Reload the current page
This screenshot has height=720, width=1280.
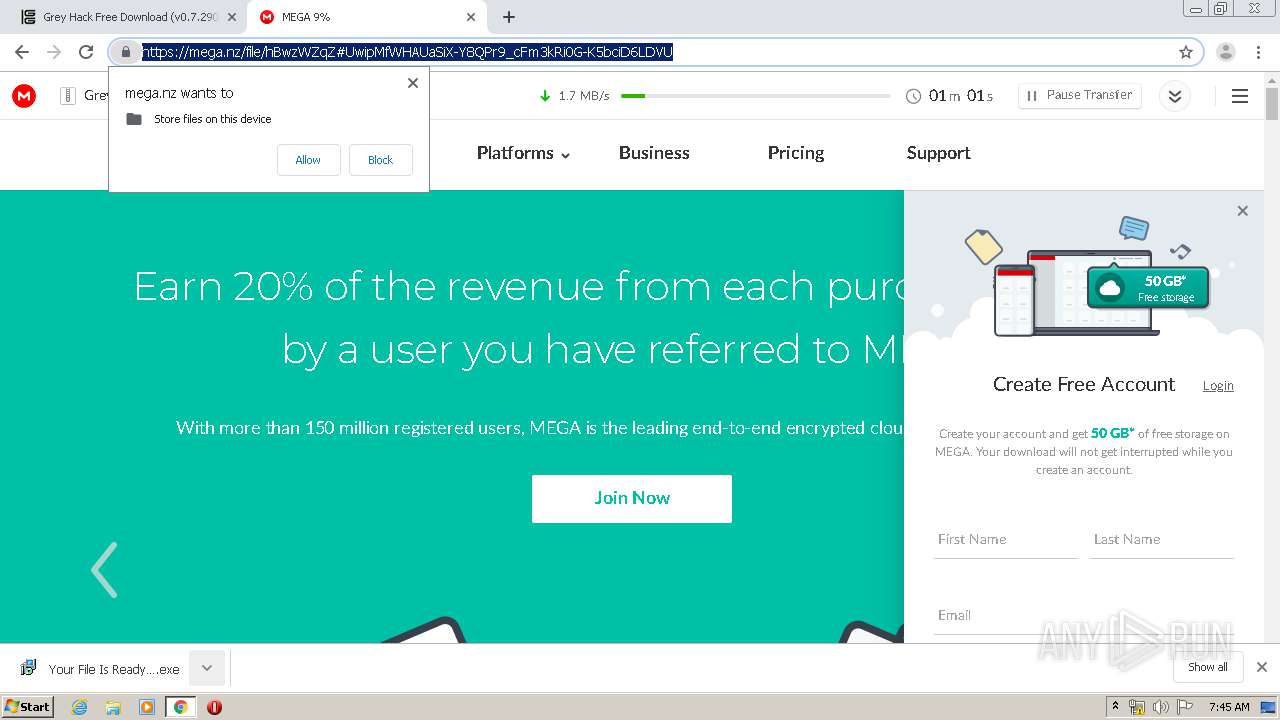pyautogui.click(x=86, y=52)
